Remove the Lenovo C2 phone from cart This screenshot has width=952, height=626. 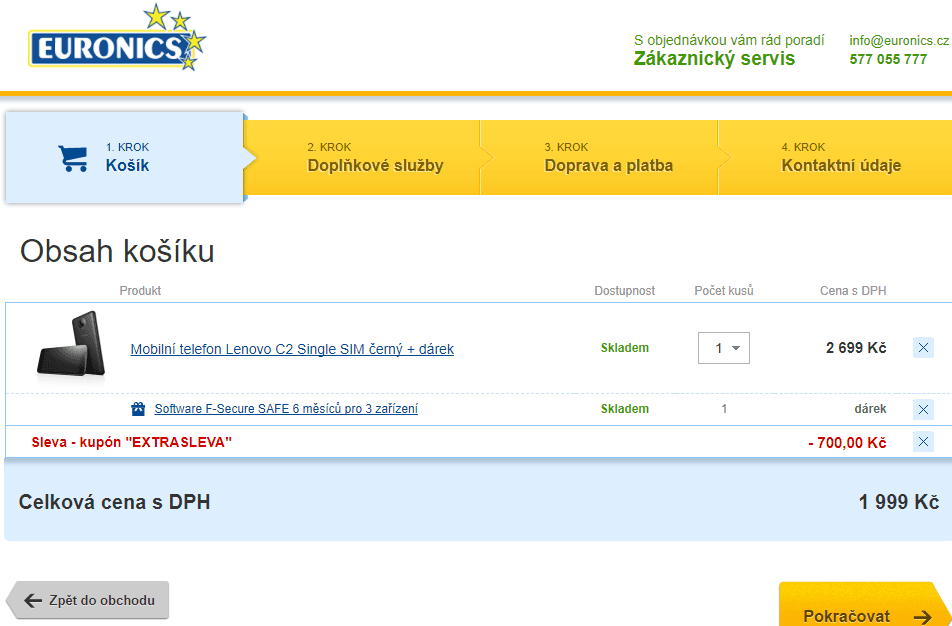(x=923, y=348)
